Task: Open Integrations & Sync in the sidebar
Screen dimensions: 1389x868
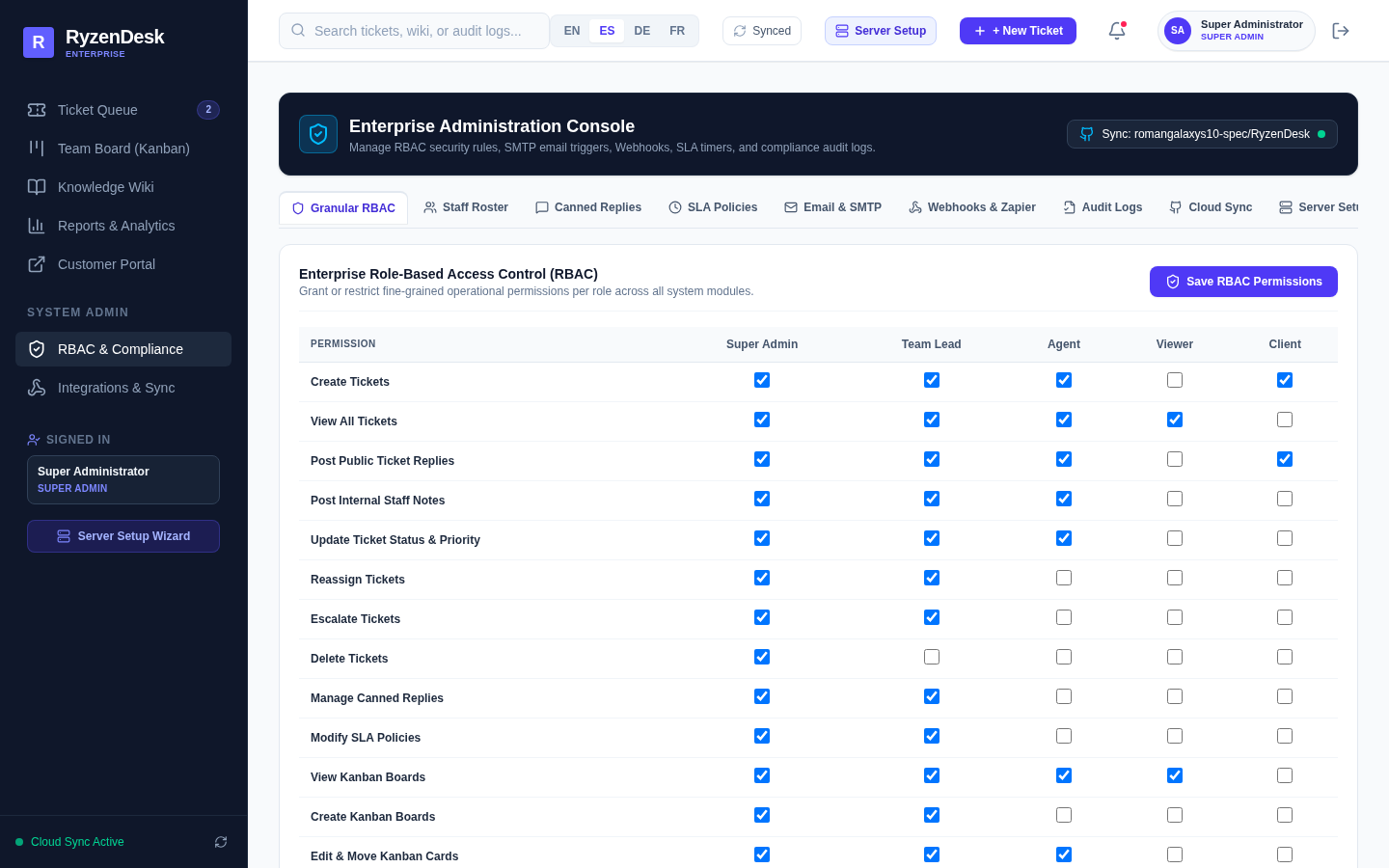Action: point(123,388)
